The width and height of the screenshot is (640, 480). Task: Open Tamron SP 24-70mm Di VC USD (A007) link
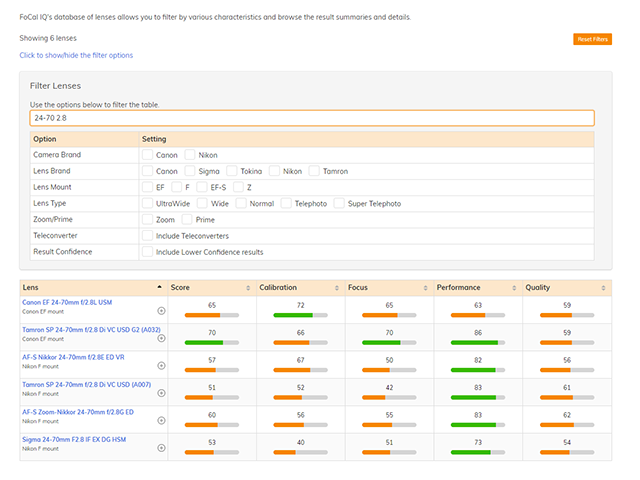[x=87, y=384]
